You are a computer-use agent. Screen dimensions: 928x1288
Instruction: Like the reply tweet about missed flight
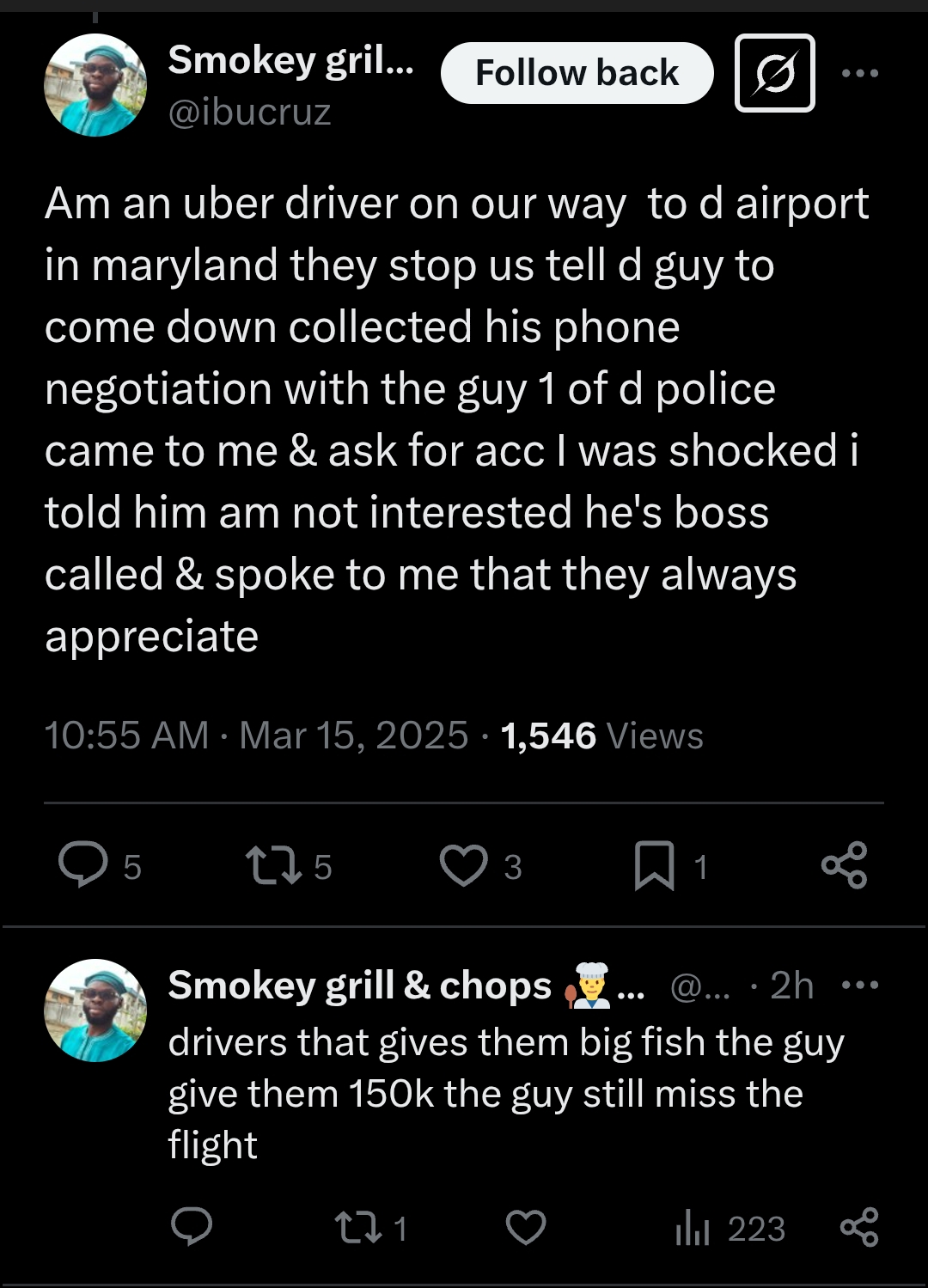(x=526, y=1227)
